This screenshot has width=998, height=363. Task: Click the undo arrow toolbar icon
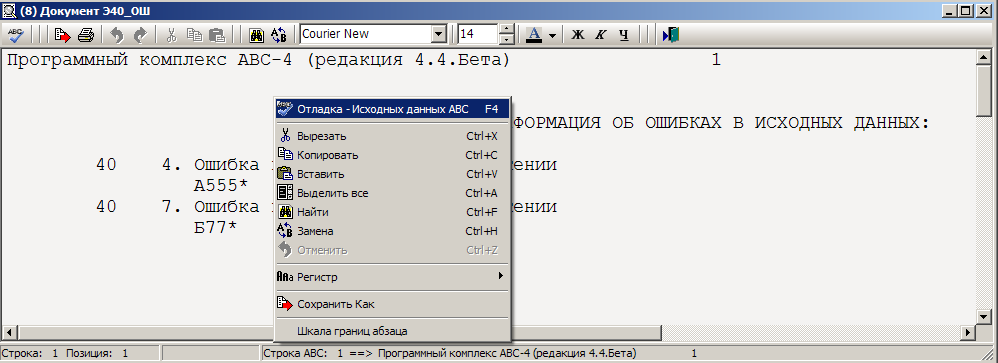(x=116, y=34)
